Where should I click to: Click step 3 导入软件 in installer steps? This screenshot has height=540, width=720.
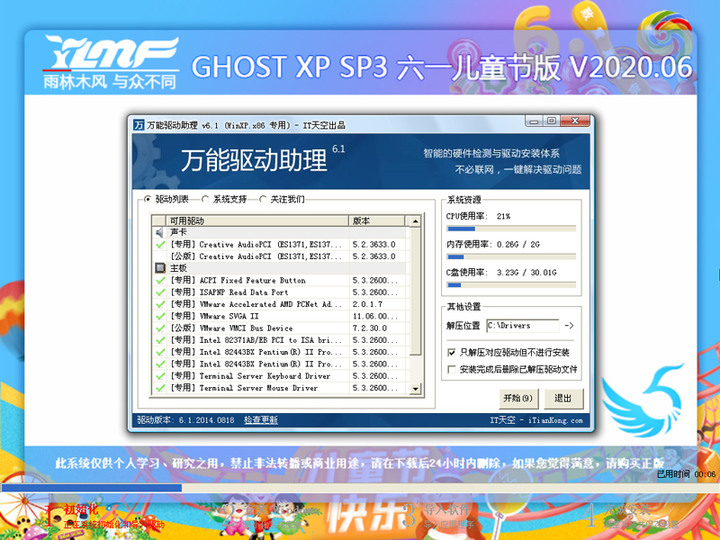tap(446, 509)
